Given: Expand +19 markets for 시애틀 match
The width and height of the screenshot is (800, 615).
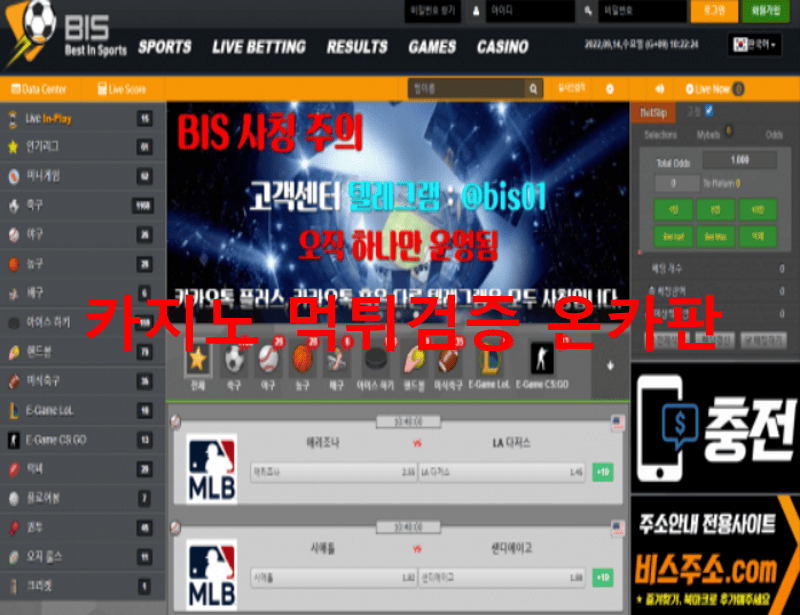Looking at the screenshot, I should (603, 578).
